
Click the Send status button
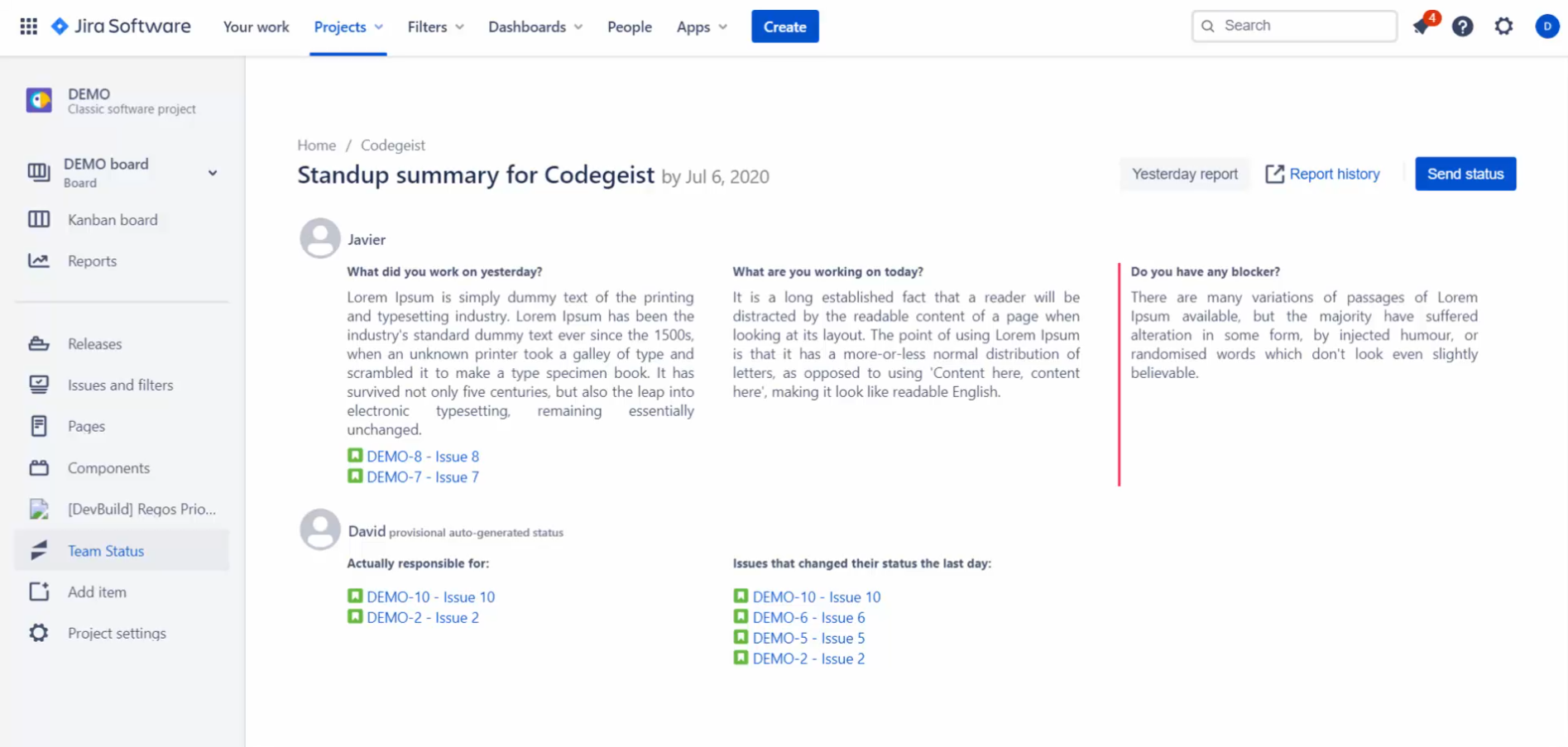coord(1465,174)
